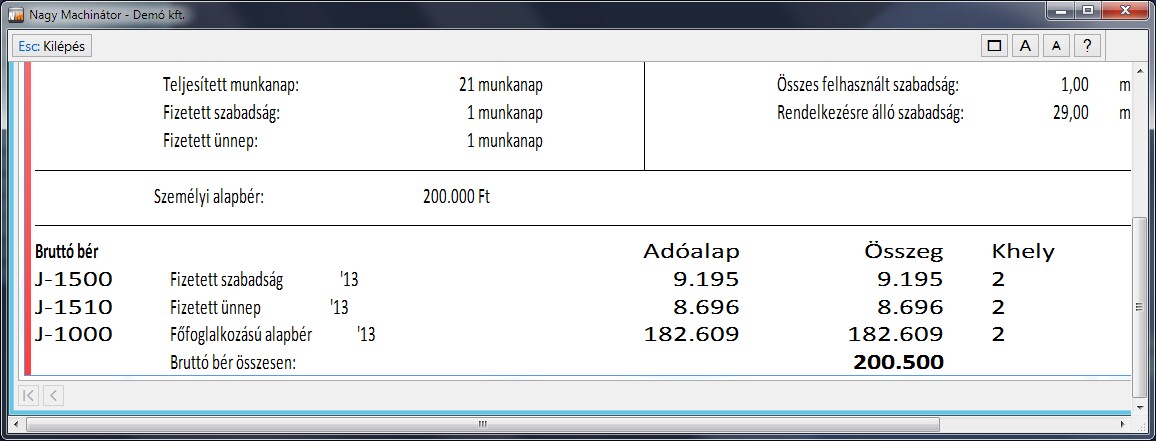Select the J-1510 code text
Viewport: 1156px width, 441px height.
click(74, 307)
